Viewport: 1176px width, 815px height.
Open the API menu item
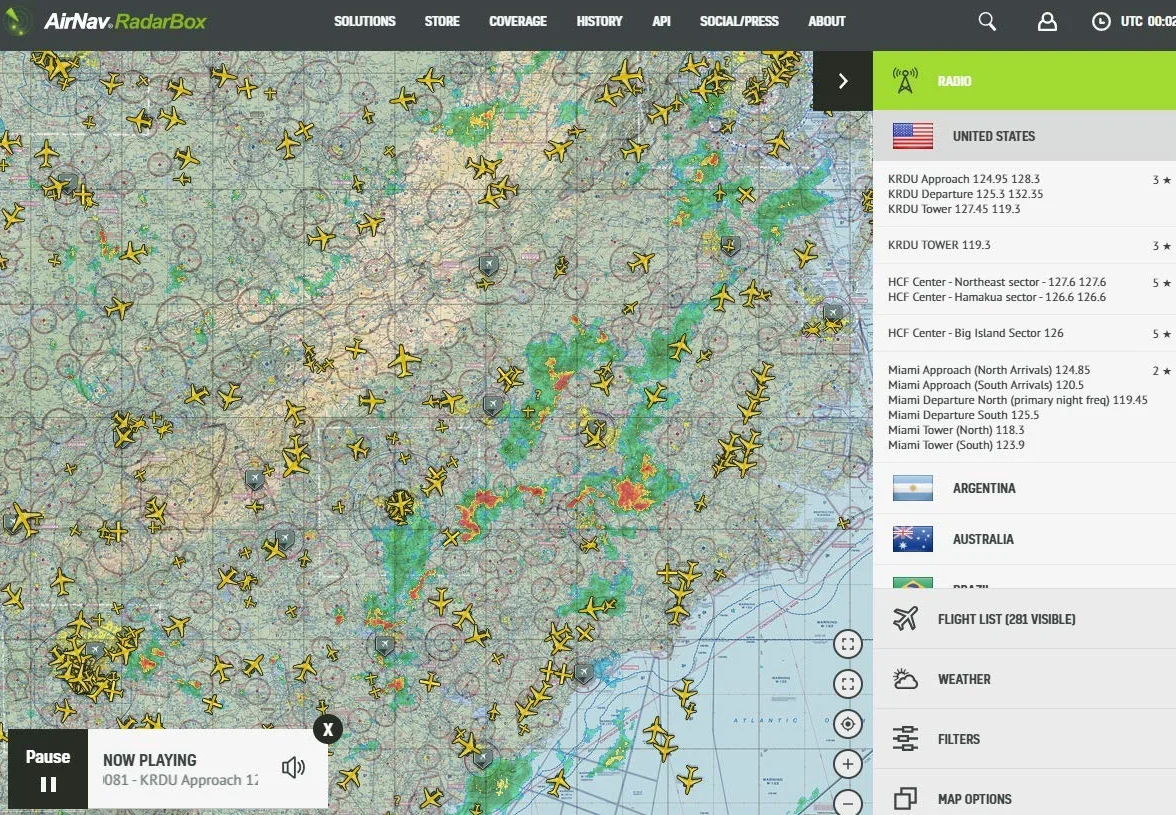point(662,21)
